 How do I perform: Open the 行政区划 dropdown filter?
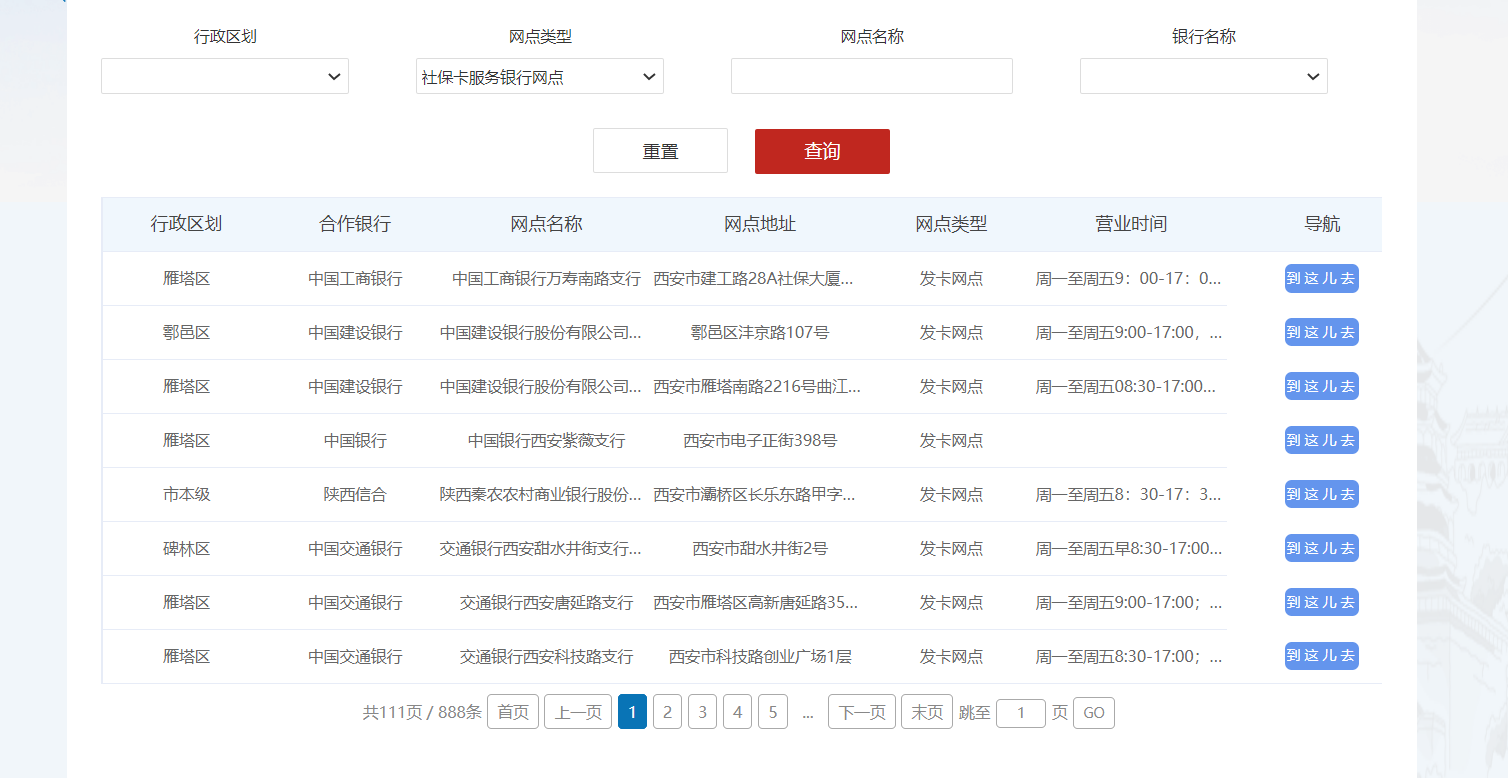pyautogui.click(x=224, y=76)
